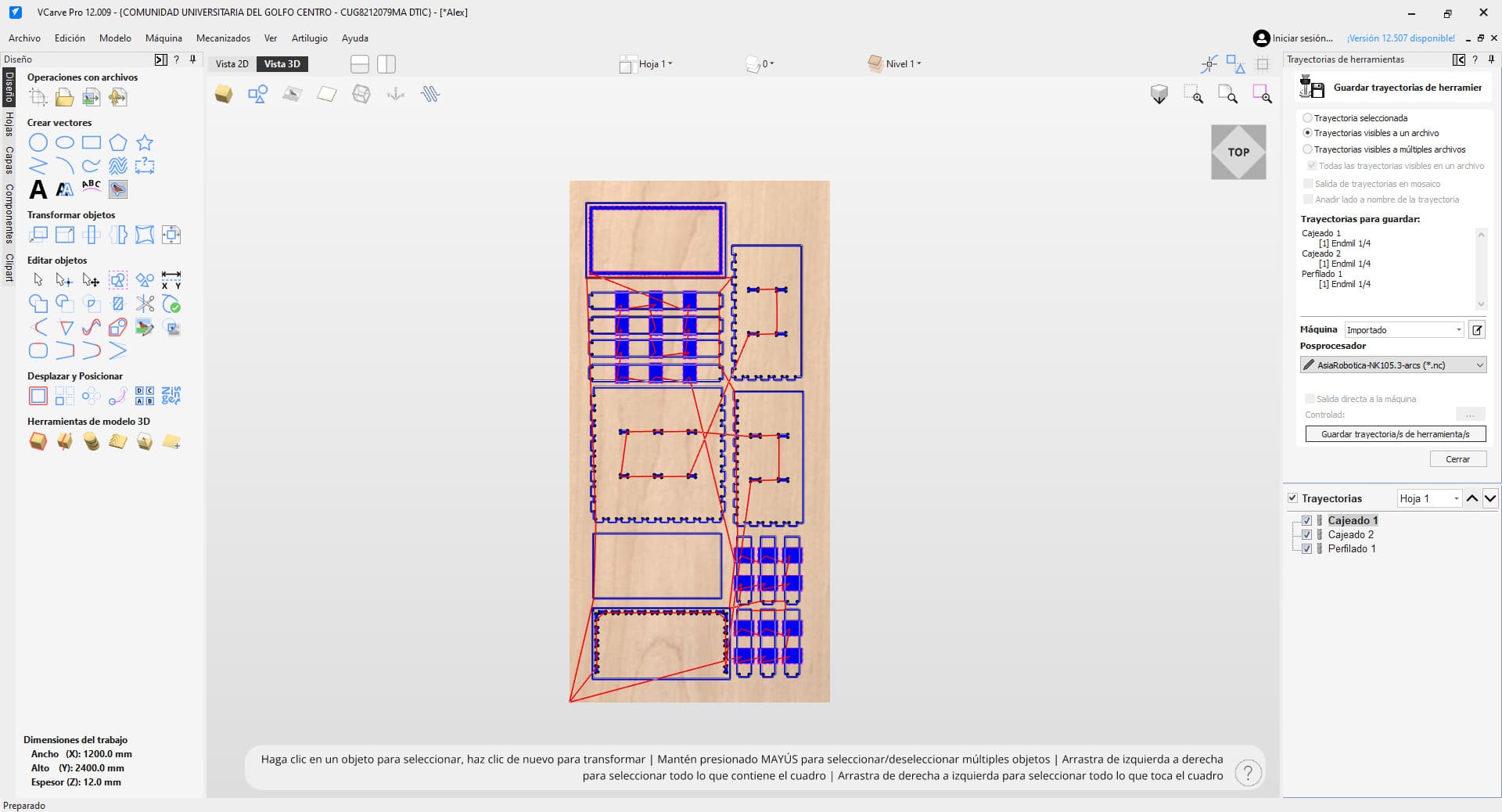The width and height of the screenshot is (1502, 812).
Task: Select the Cajeado 1 toolpath in the list
Action: coord(1353,521)
